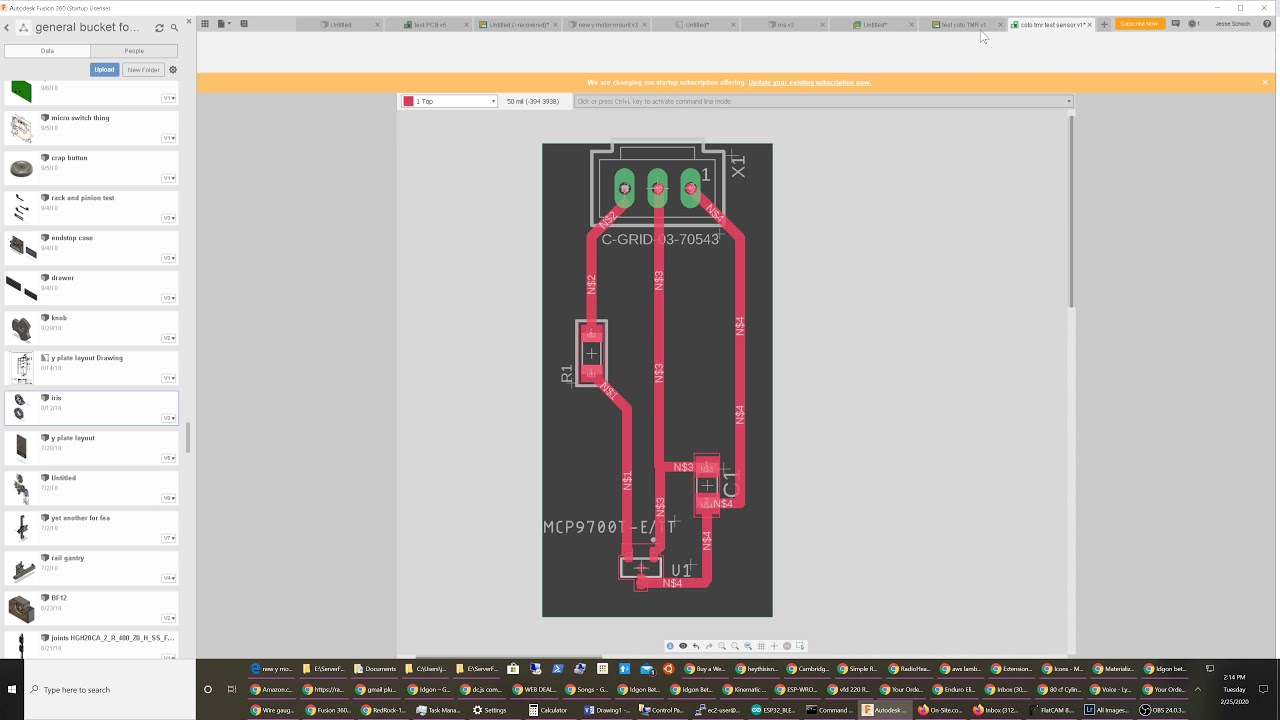Click undo in the bottom toolbar
Viewport: 1280px width, 720px height.
[x=696, y=646]
